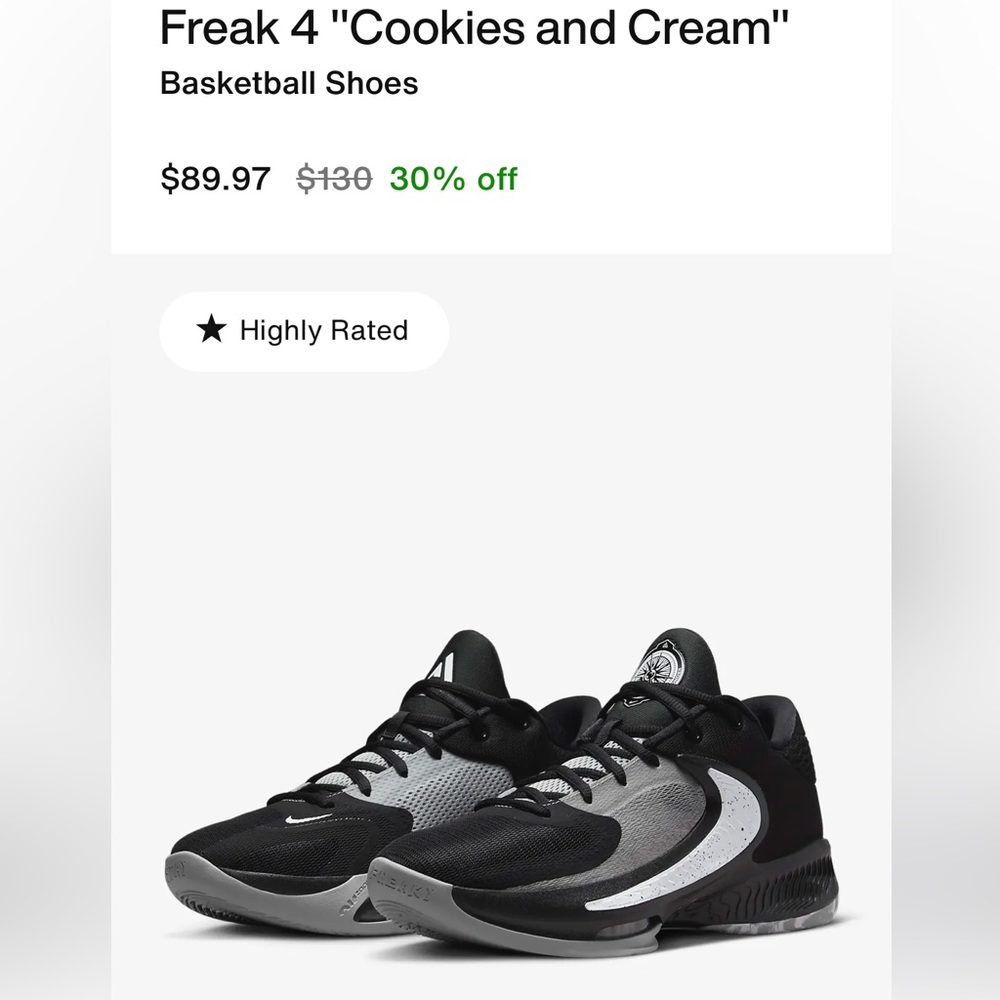The width and height of the screenshot is (1000, 1000).
Task: Click the star icon in the Highly Rated badge
Action: [x=211, y=330]
